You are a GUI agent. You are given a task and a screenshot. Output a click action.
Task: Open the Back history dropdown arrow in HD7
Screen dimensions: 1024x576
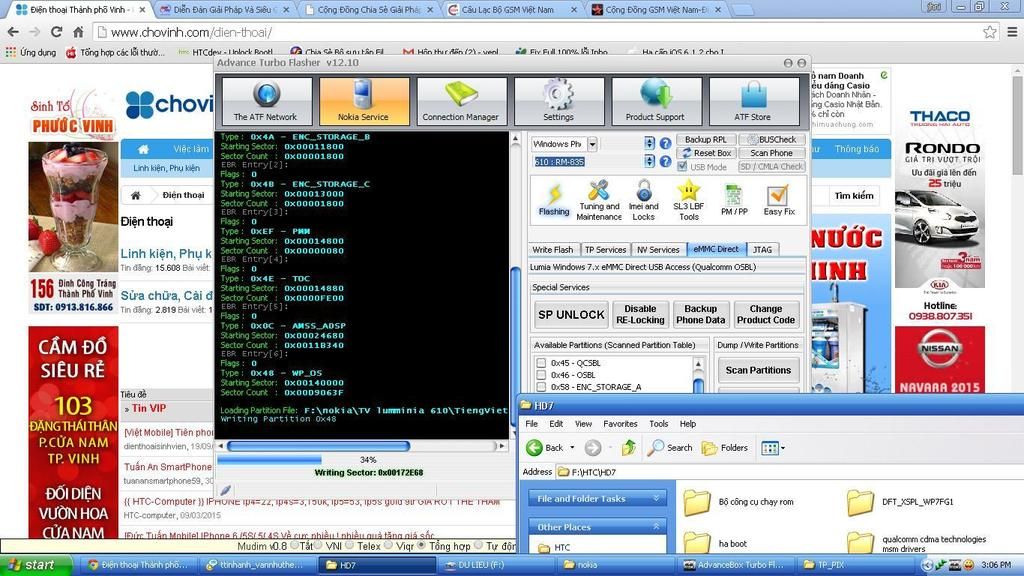point(572,448)
